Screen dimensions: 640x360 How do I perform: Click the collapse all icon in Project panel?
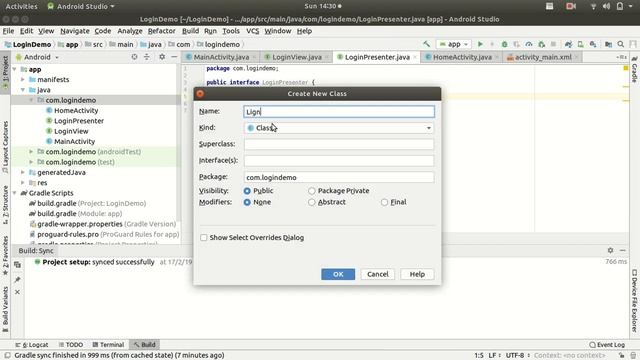tap(147, 57)
